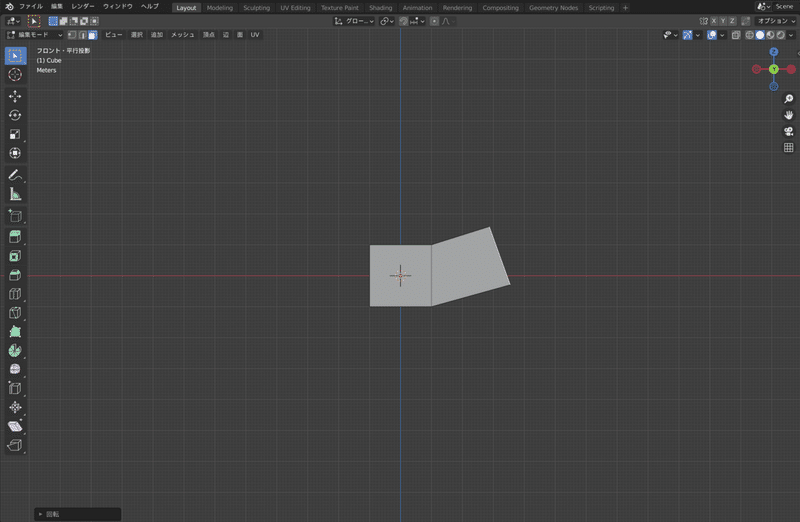Enable proportional editing toggle
The image size is (800, 522).
(x=434, y=21)
